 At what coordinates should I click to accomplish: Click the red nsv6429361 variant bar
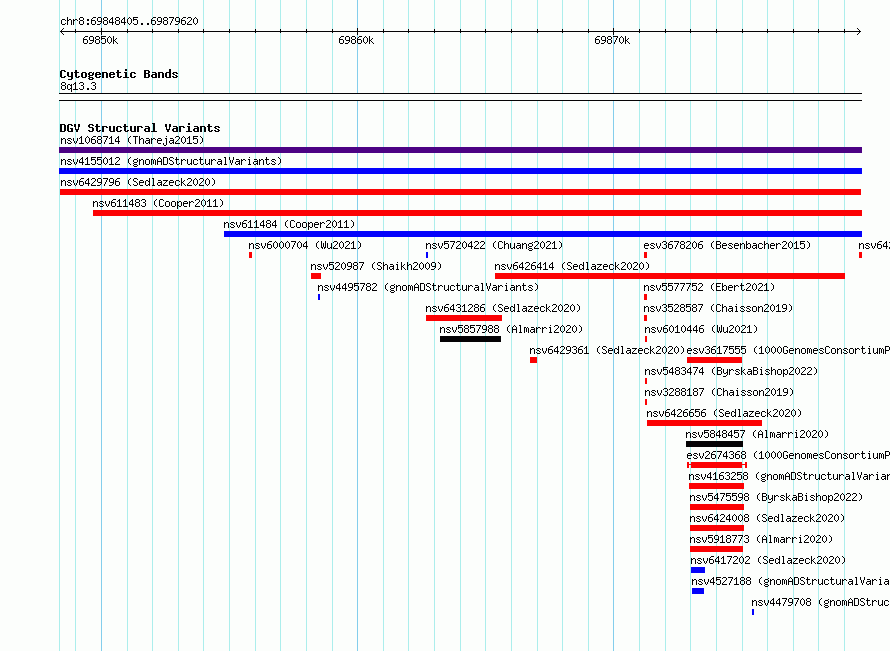(534, 360)
